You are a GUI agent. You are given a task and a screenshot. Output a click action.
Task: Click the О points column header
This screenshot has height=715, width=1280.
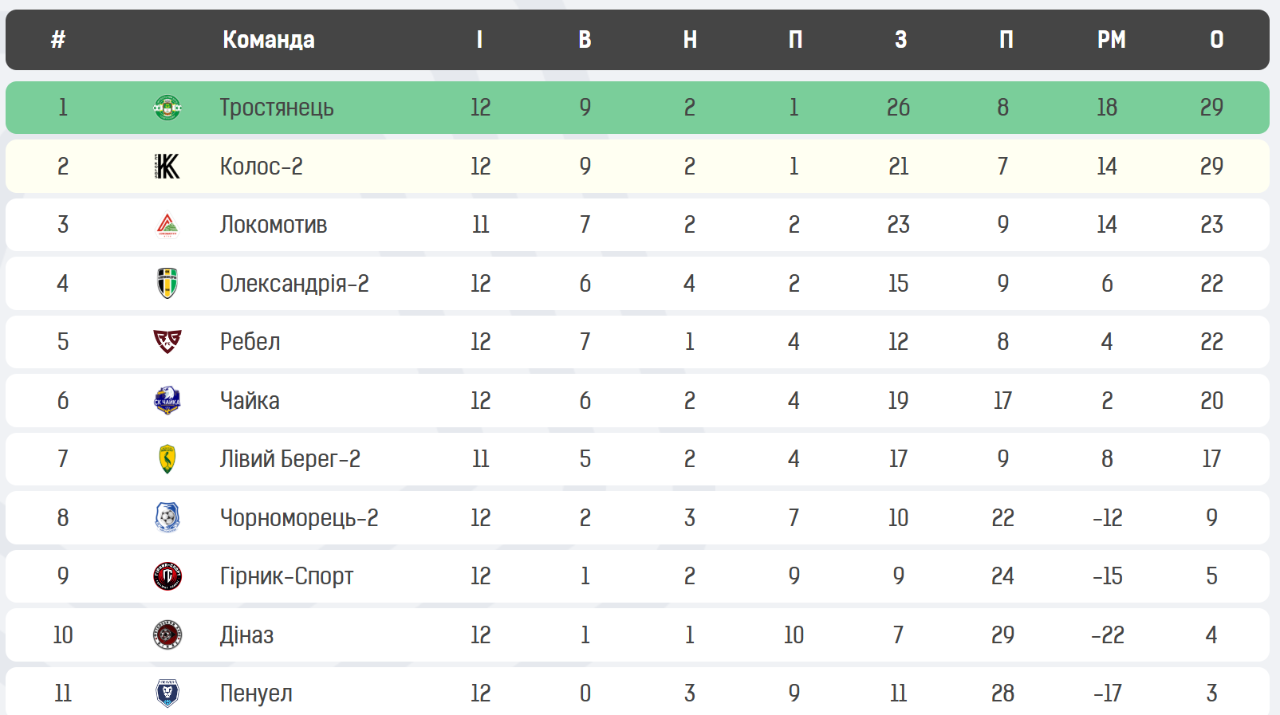tap(1216, 40)
